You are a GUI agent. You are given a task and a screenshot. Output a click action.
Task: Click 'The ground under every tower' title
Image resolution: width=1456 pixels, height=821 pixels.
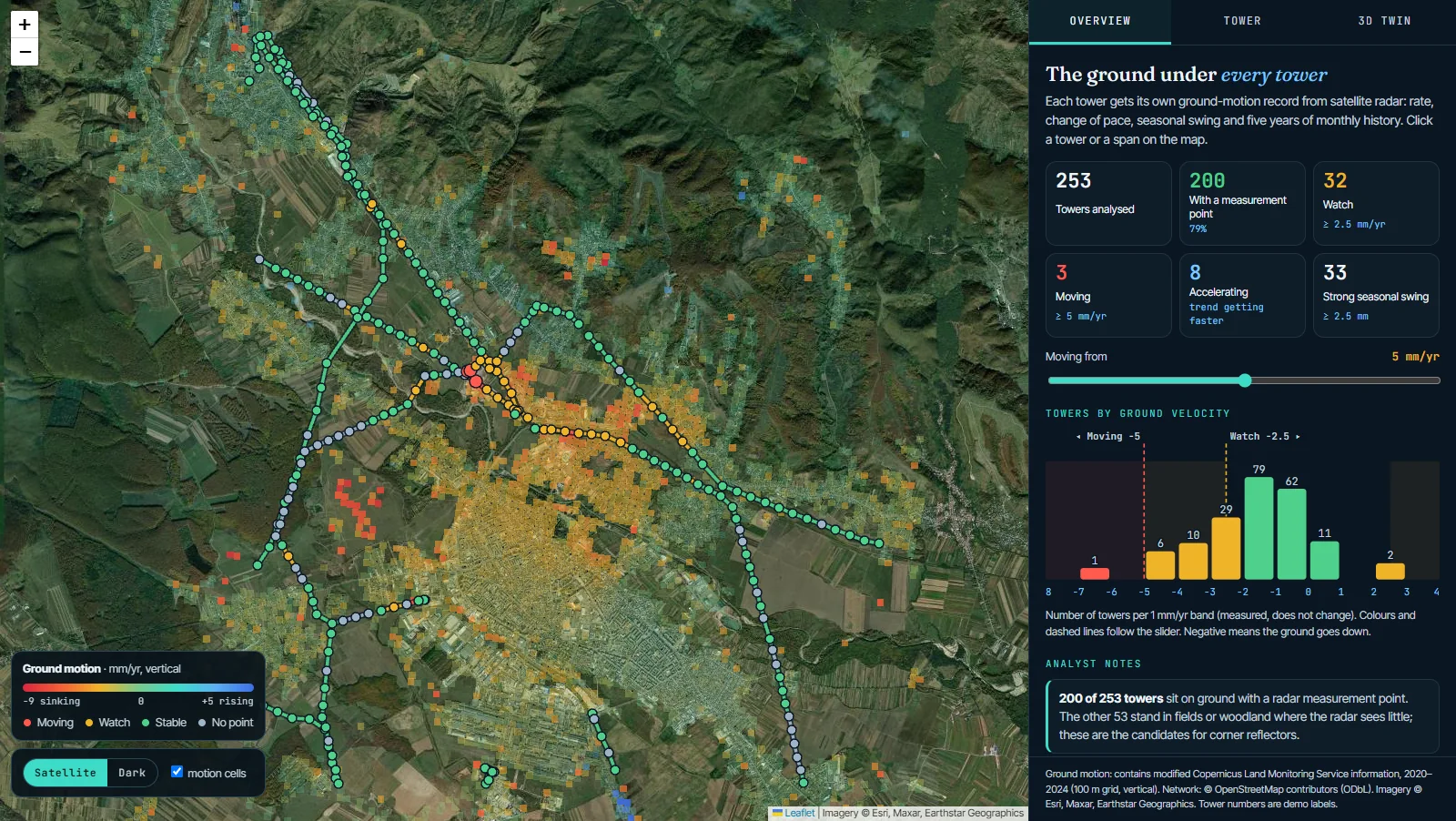(x=1186, y=75)
